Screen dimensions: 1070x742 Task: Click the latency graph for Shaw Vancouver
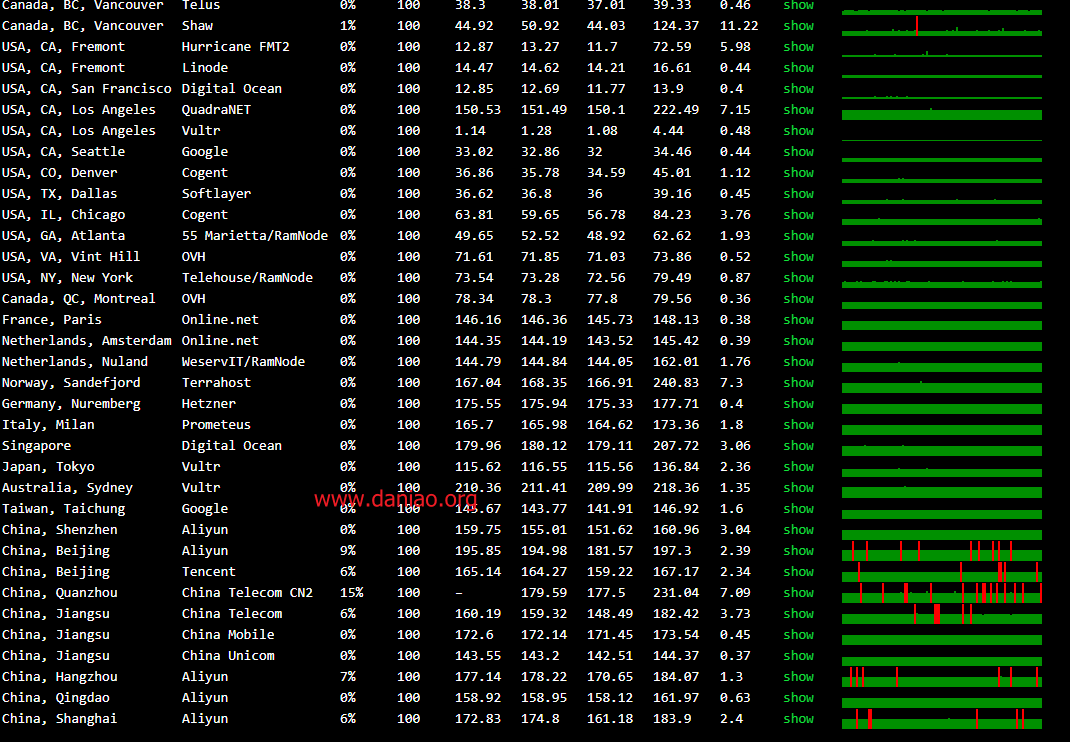coord(942,26)
